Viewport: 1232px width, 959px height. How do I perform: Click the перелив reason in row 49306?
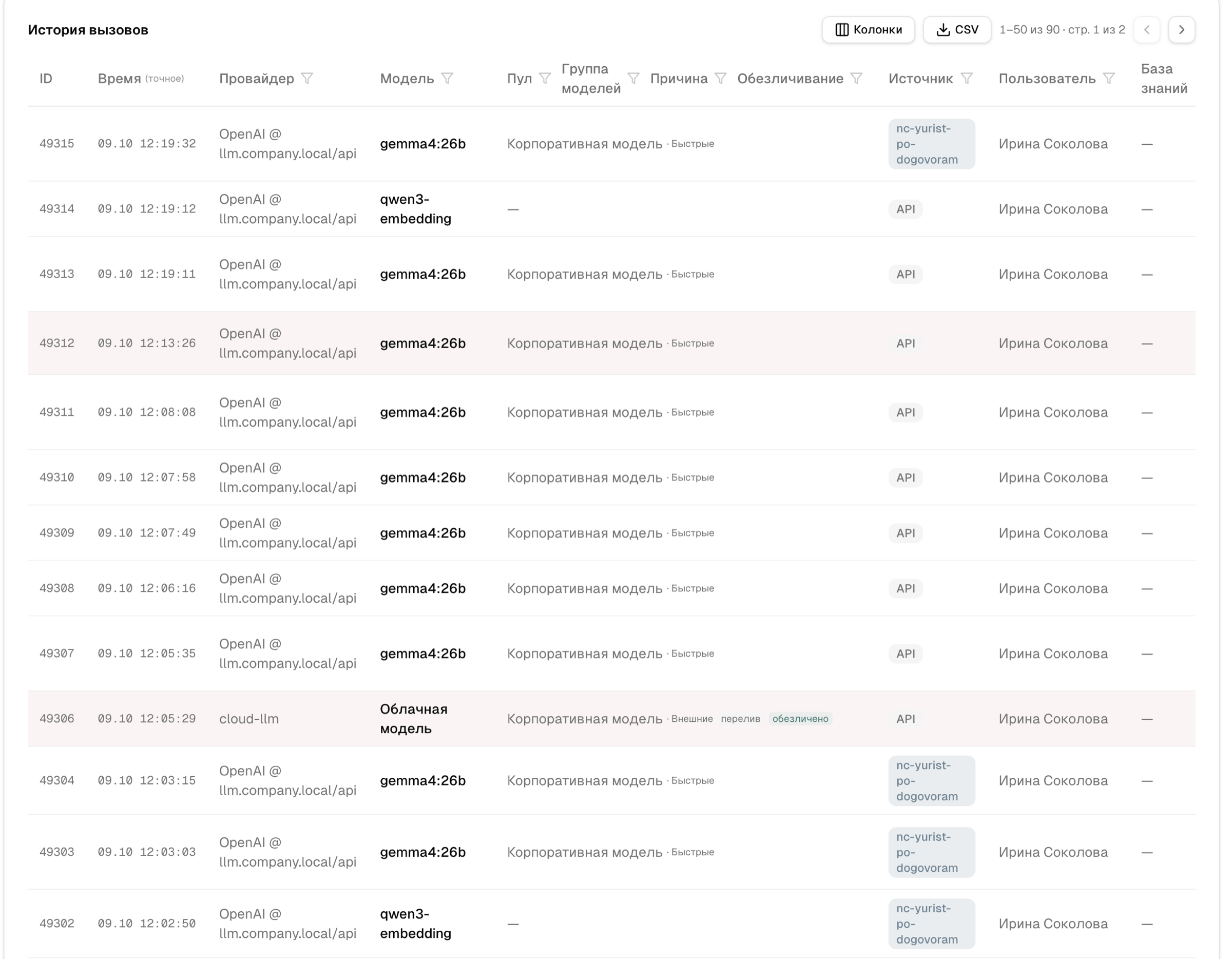pyautogui.click(x=741, y=719)
